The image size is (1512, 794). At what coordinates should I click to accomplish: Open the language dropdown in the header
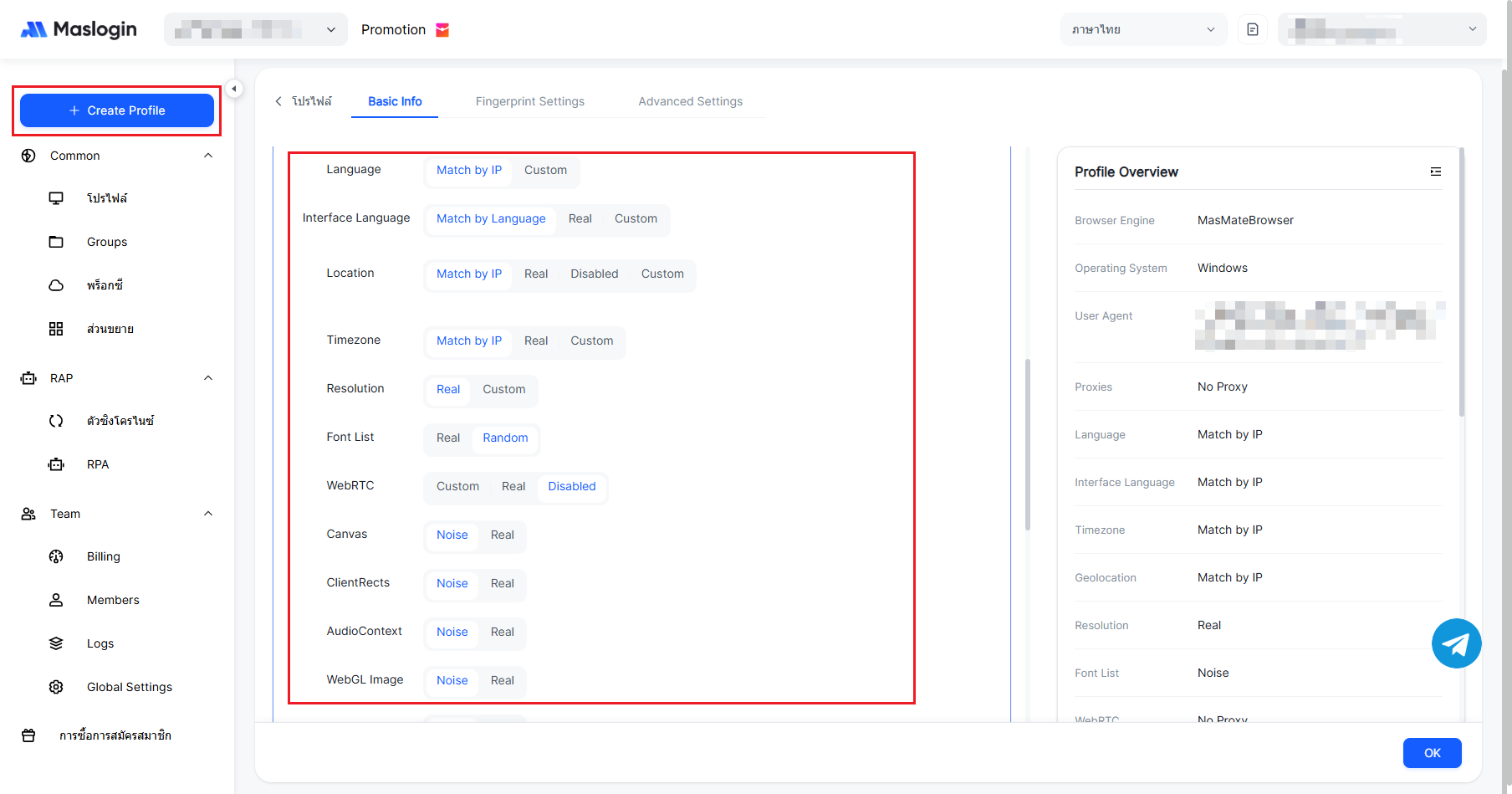pos(1142,29)
